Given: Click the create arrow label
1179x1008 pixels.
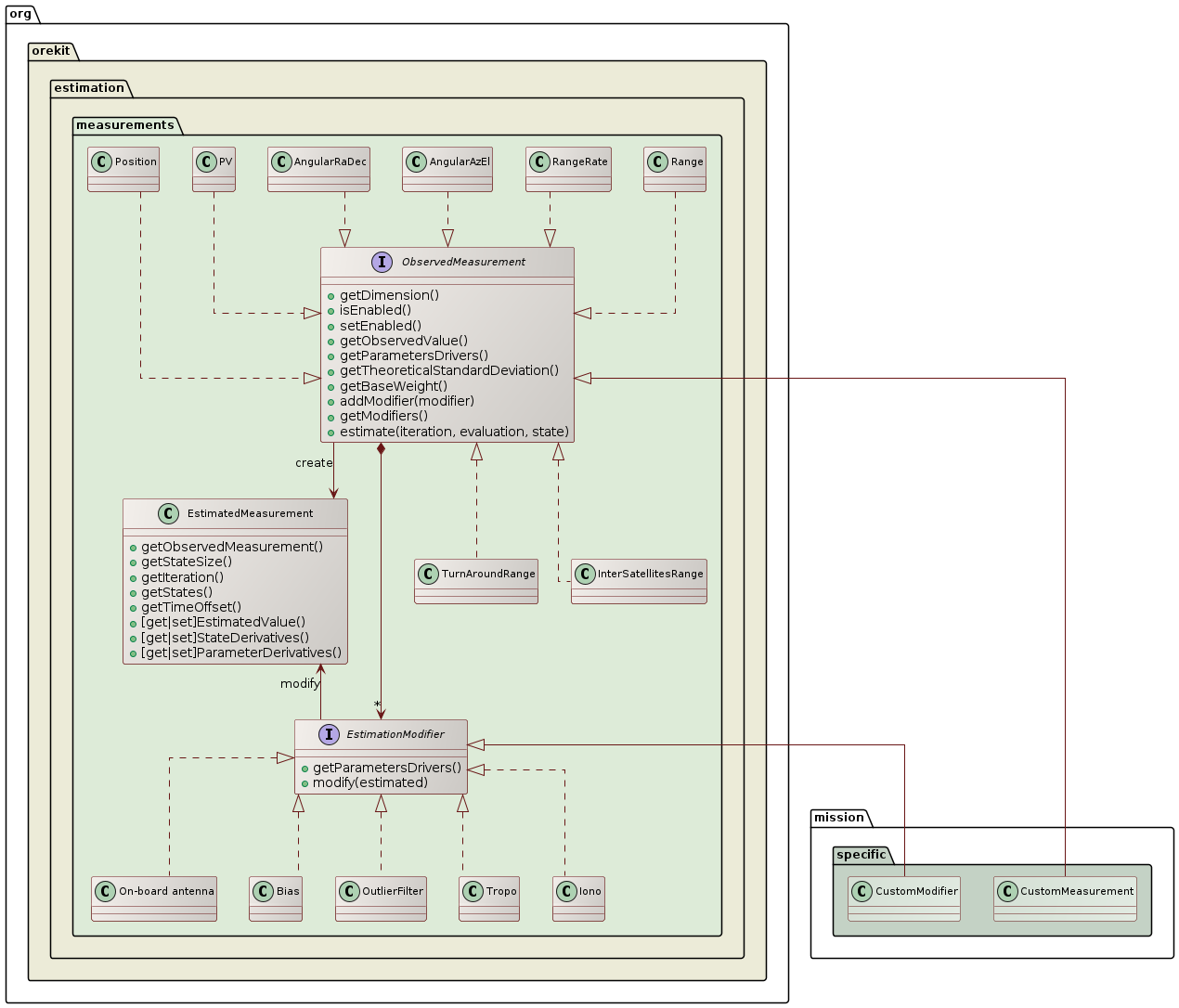Looking at the screenshot, I should tap(314, 462).
